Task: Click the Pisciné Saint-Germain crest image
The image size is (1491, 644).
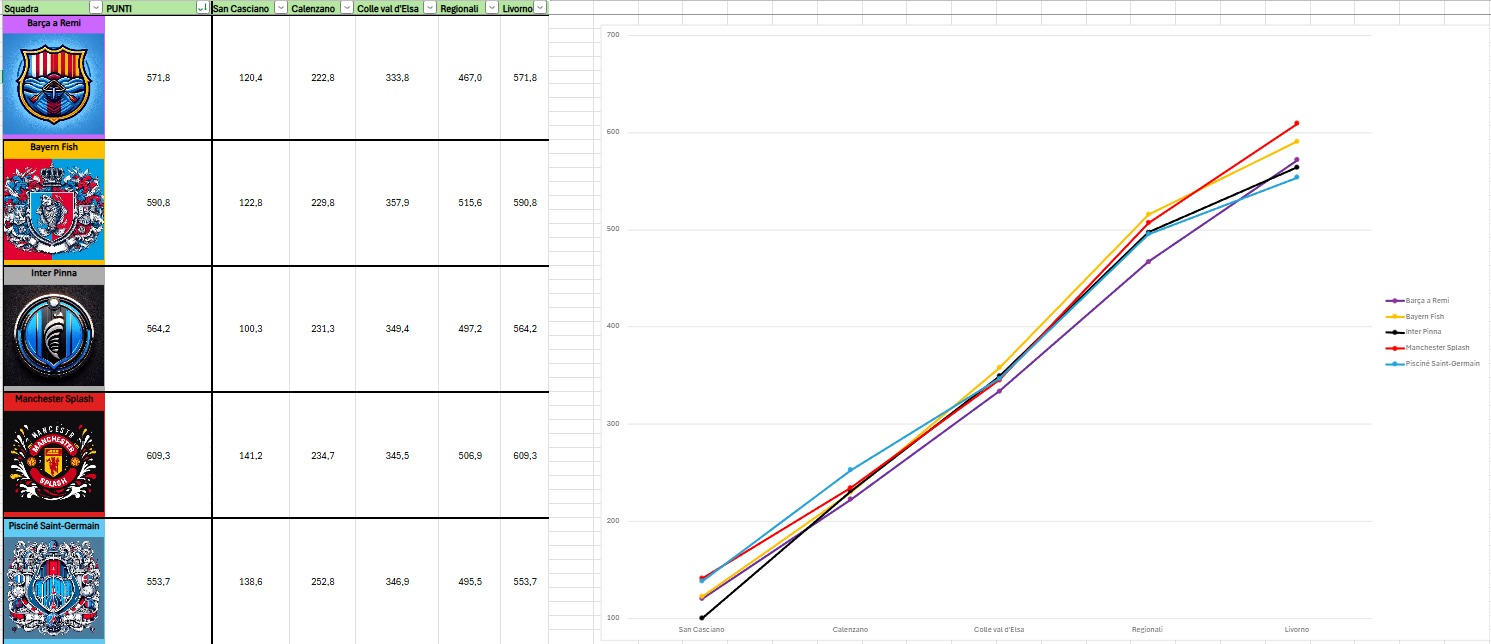Action: tap(53, 587)
